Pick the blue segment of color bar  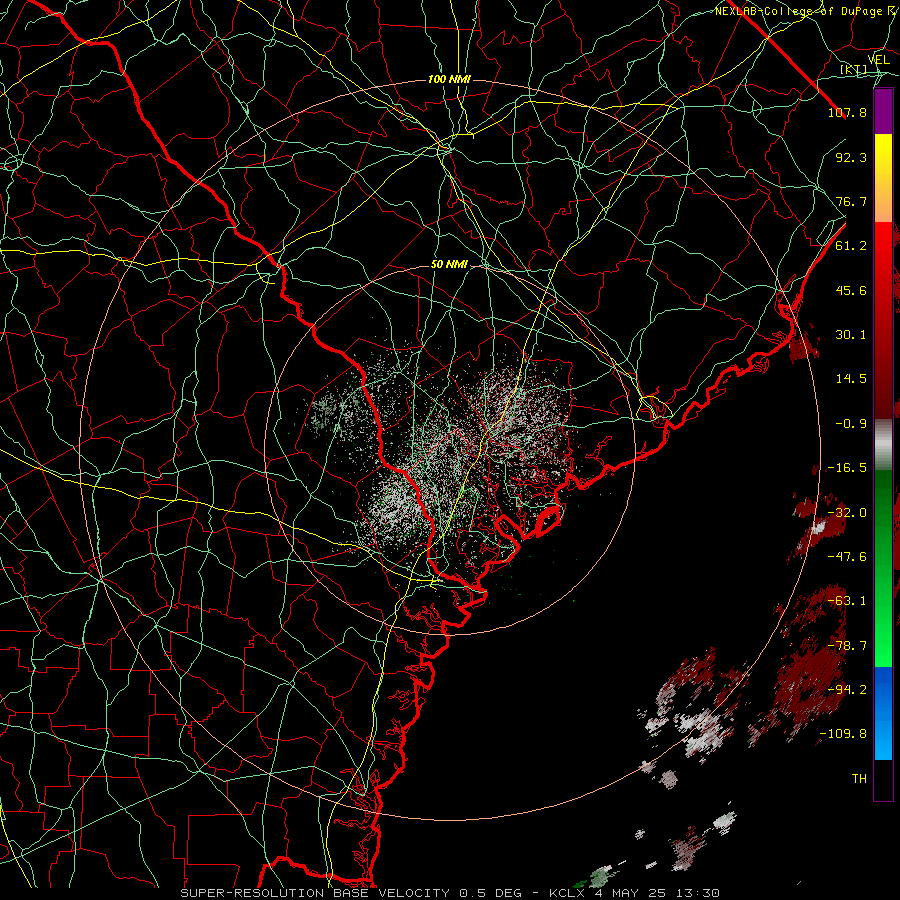tap(883, 713)
